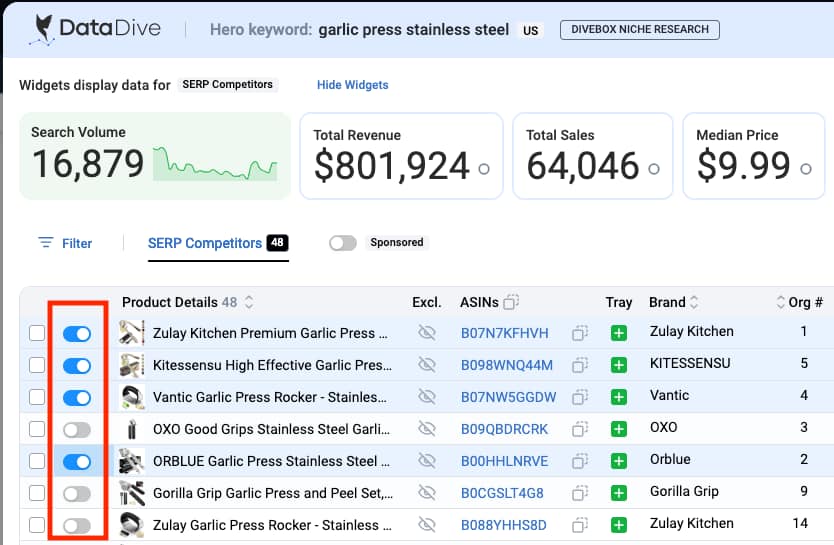Viewport: 834px width, 545px height.
Task: Exclude Zulay Kitchen Premium Garlic Press eye icon
Action: coord(427,333)
